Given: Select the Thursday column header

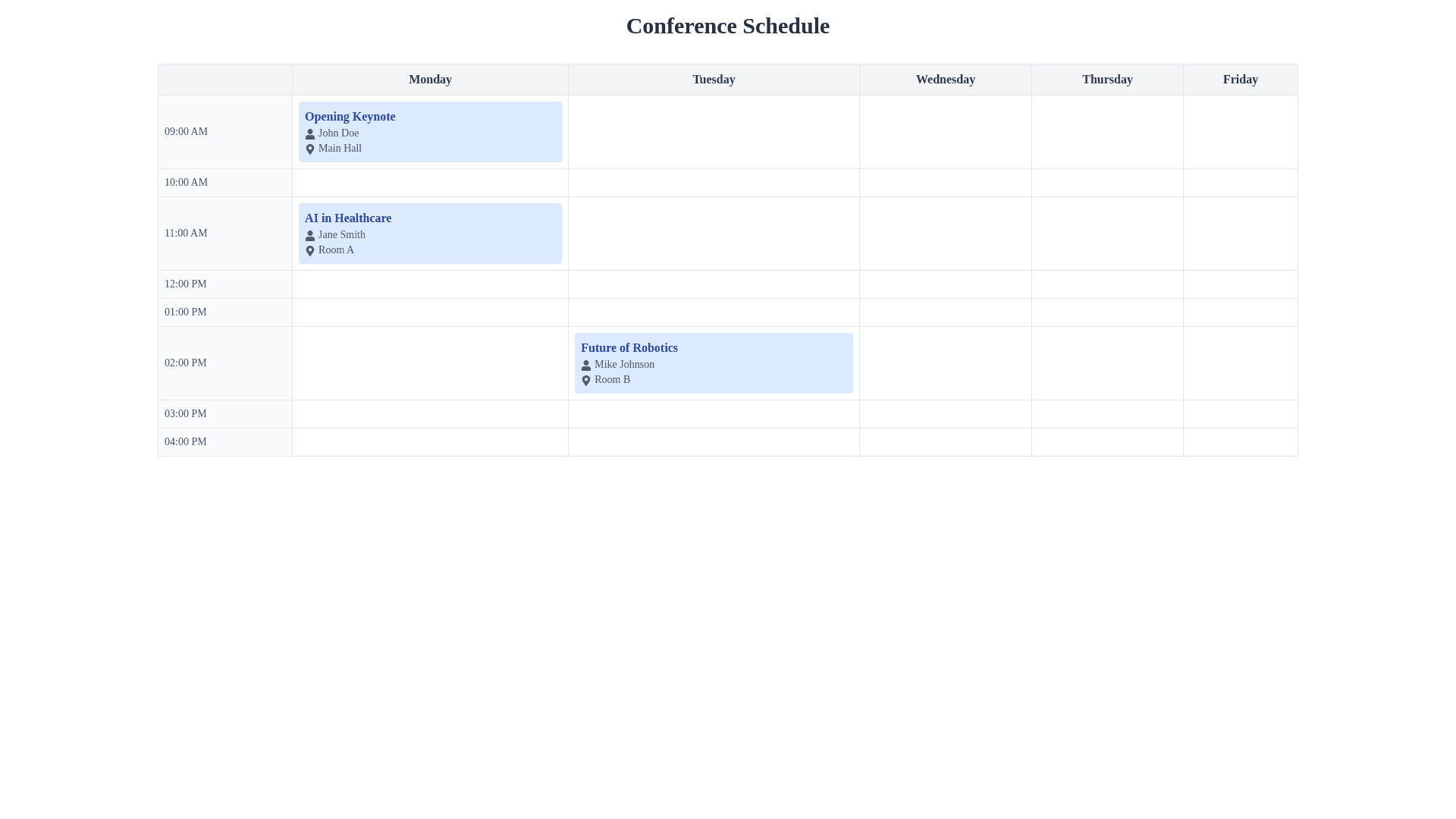Looking at the screenshot, I should coord(1107,80).
